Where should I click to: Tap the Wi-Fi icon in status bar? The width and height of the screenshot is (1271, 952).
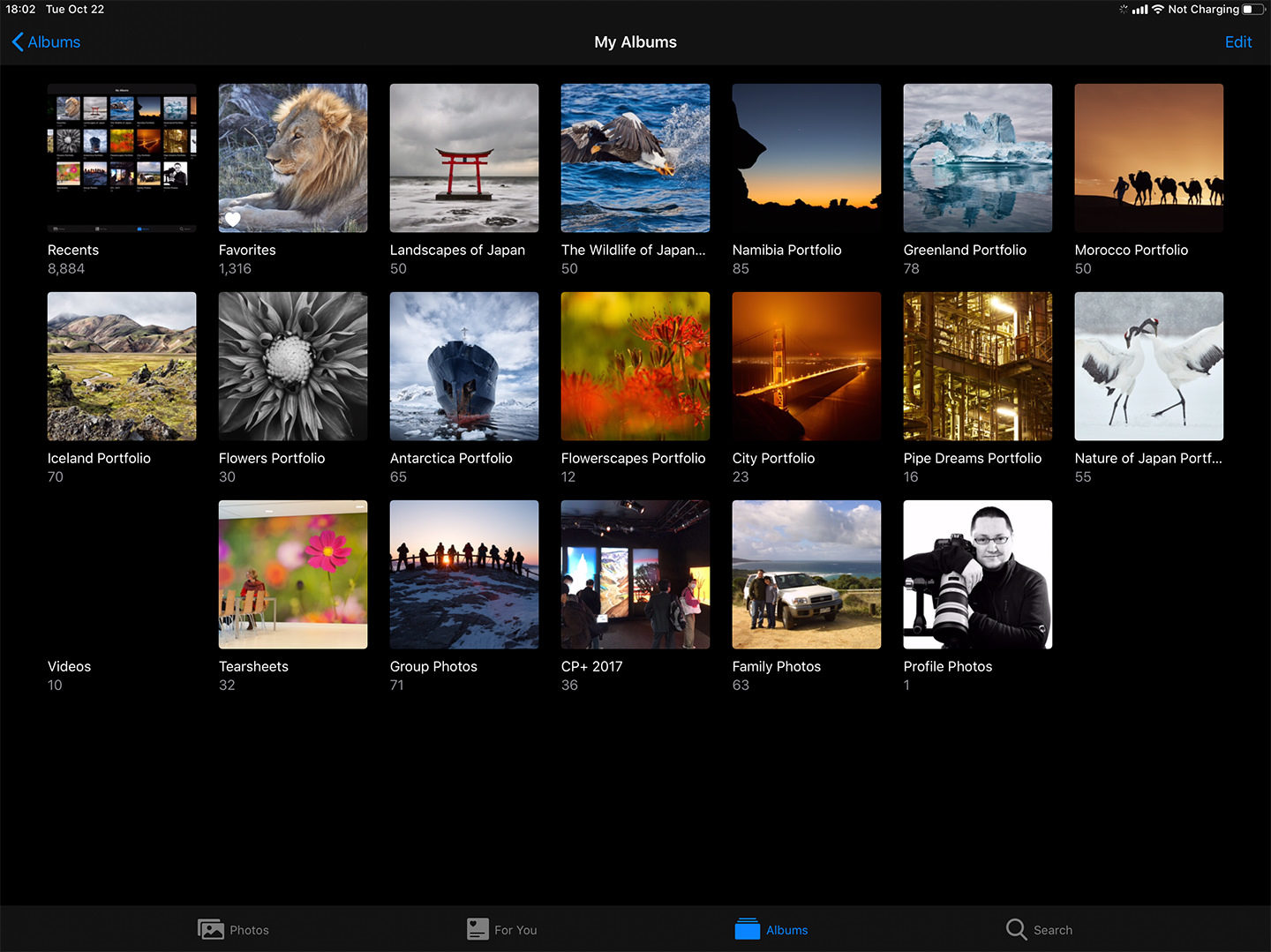[x=1157, y=10]
